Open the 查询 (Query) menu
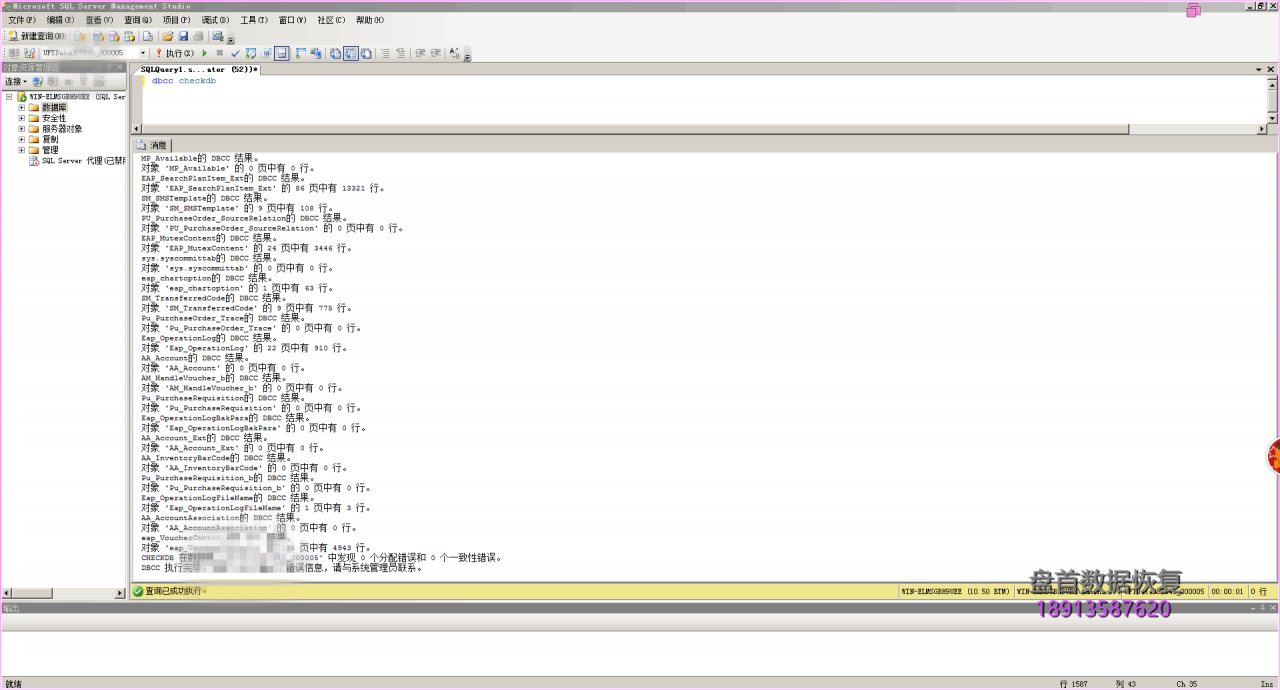The width and height of the screenshot is (1280, 690). click(138, 20)
